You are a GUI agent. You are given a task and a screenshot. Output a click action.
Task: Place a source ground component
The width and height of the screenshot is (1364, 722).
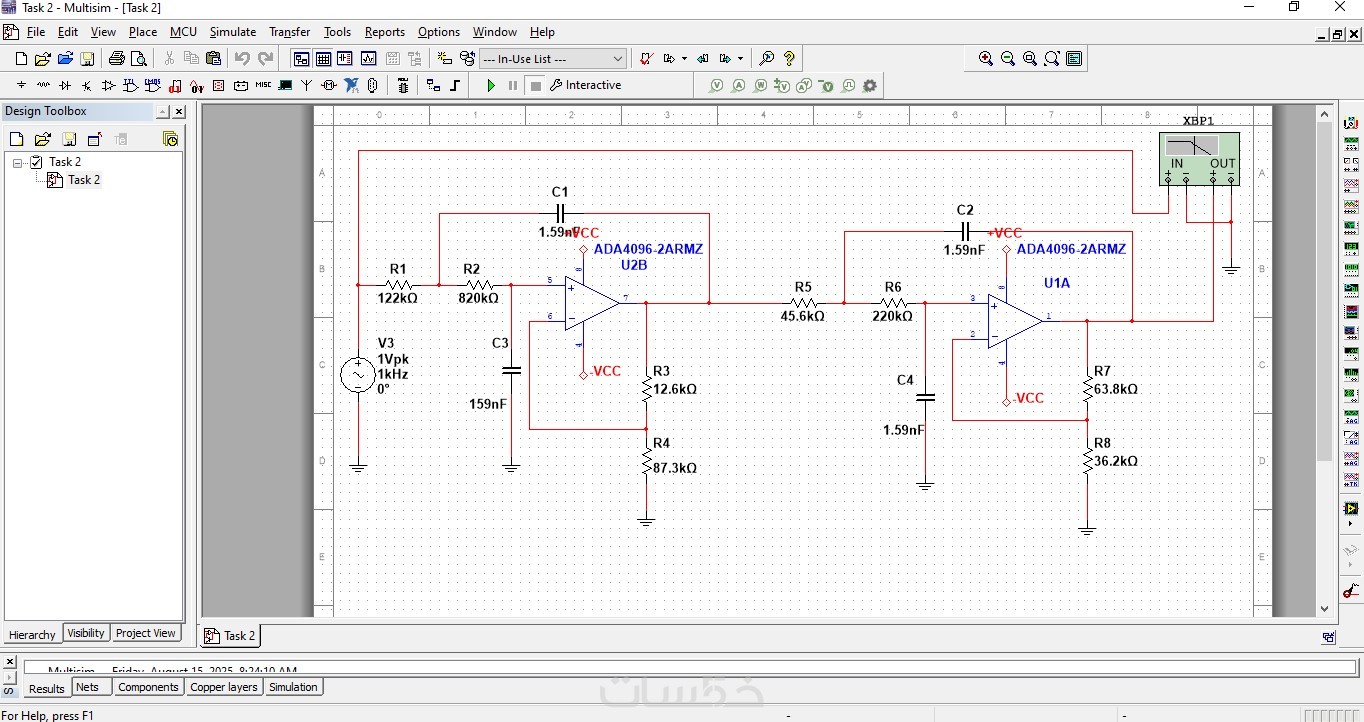point(21,86)
